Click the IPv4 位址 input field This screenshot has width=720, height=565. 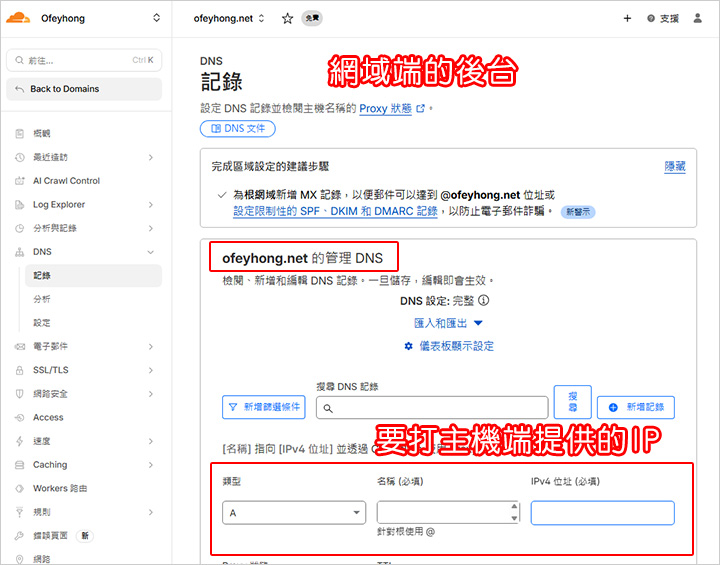pyautogui.click(x=602, y=513)
